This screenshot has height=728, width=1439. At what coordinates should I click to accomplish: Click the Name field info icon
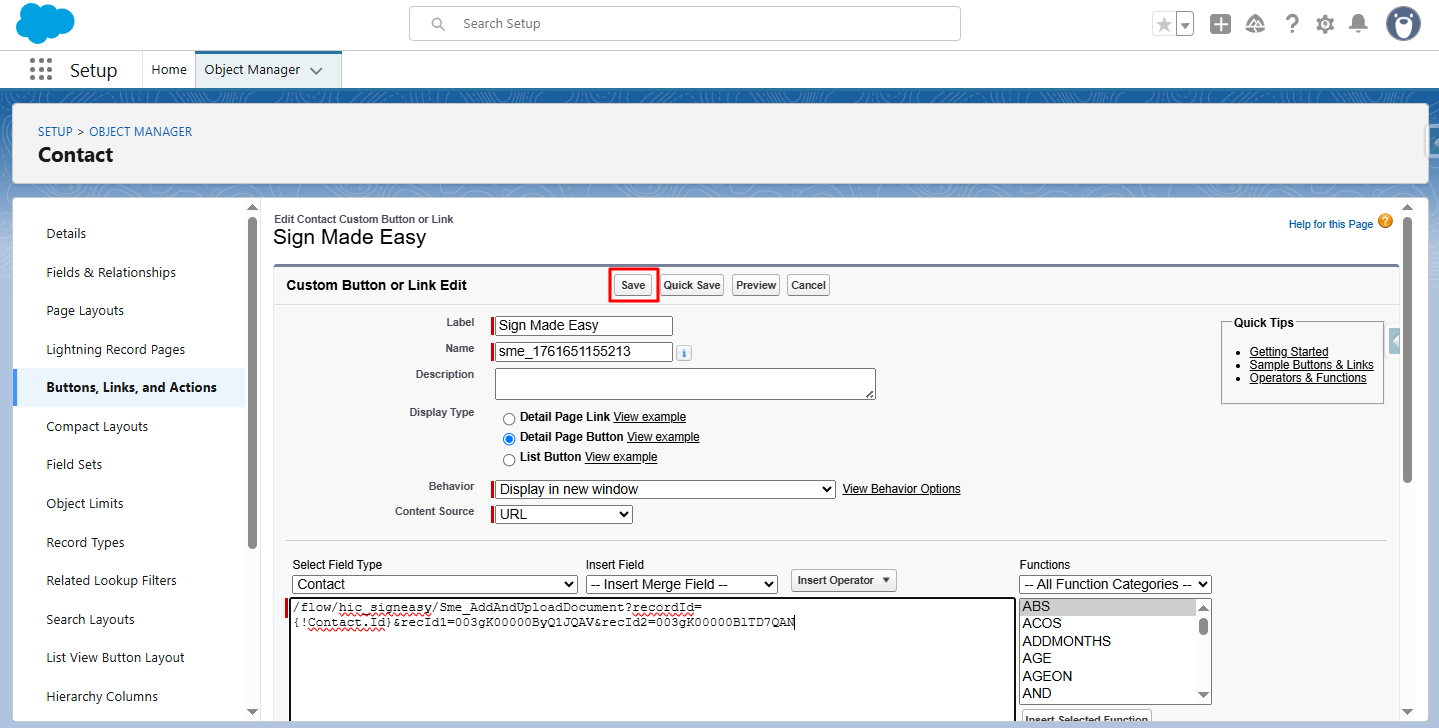(x=684, y=353)
